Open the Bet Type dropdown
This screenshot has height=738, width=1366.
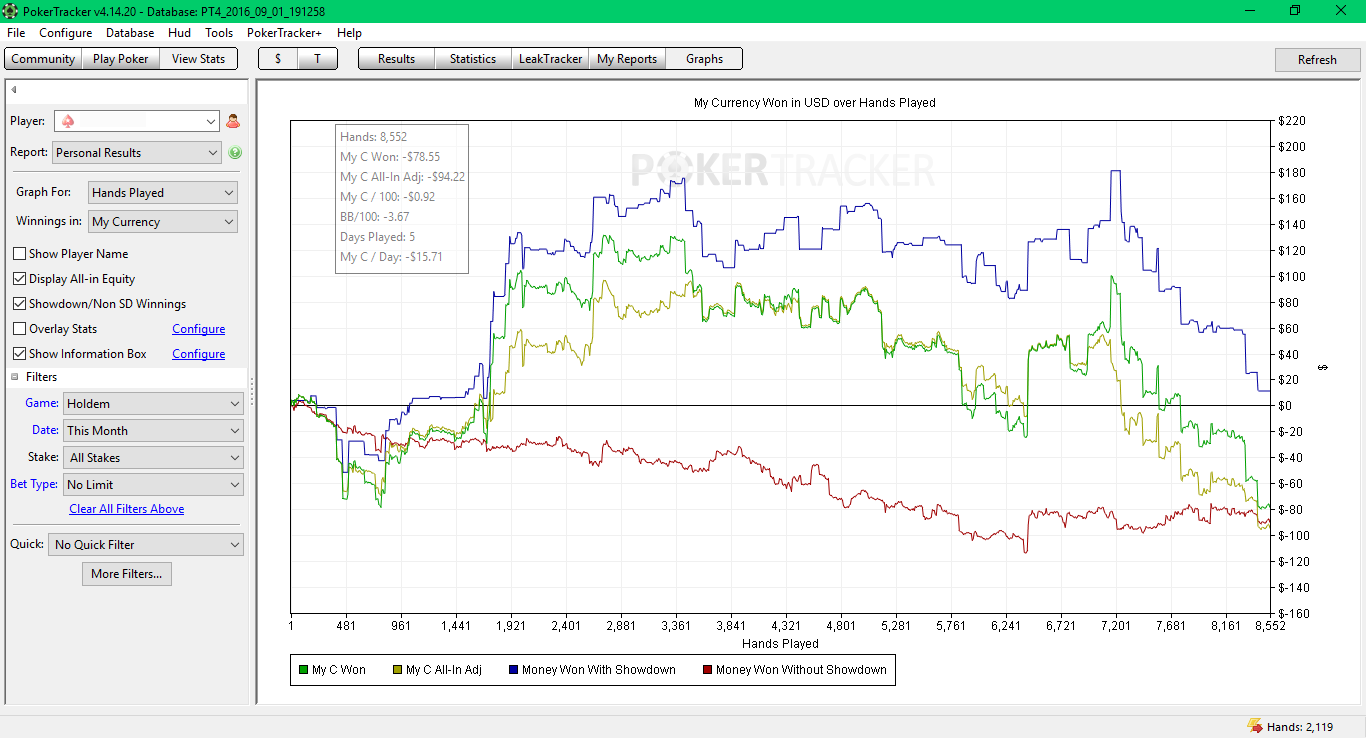coord(154,485)
